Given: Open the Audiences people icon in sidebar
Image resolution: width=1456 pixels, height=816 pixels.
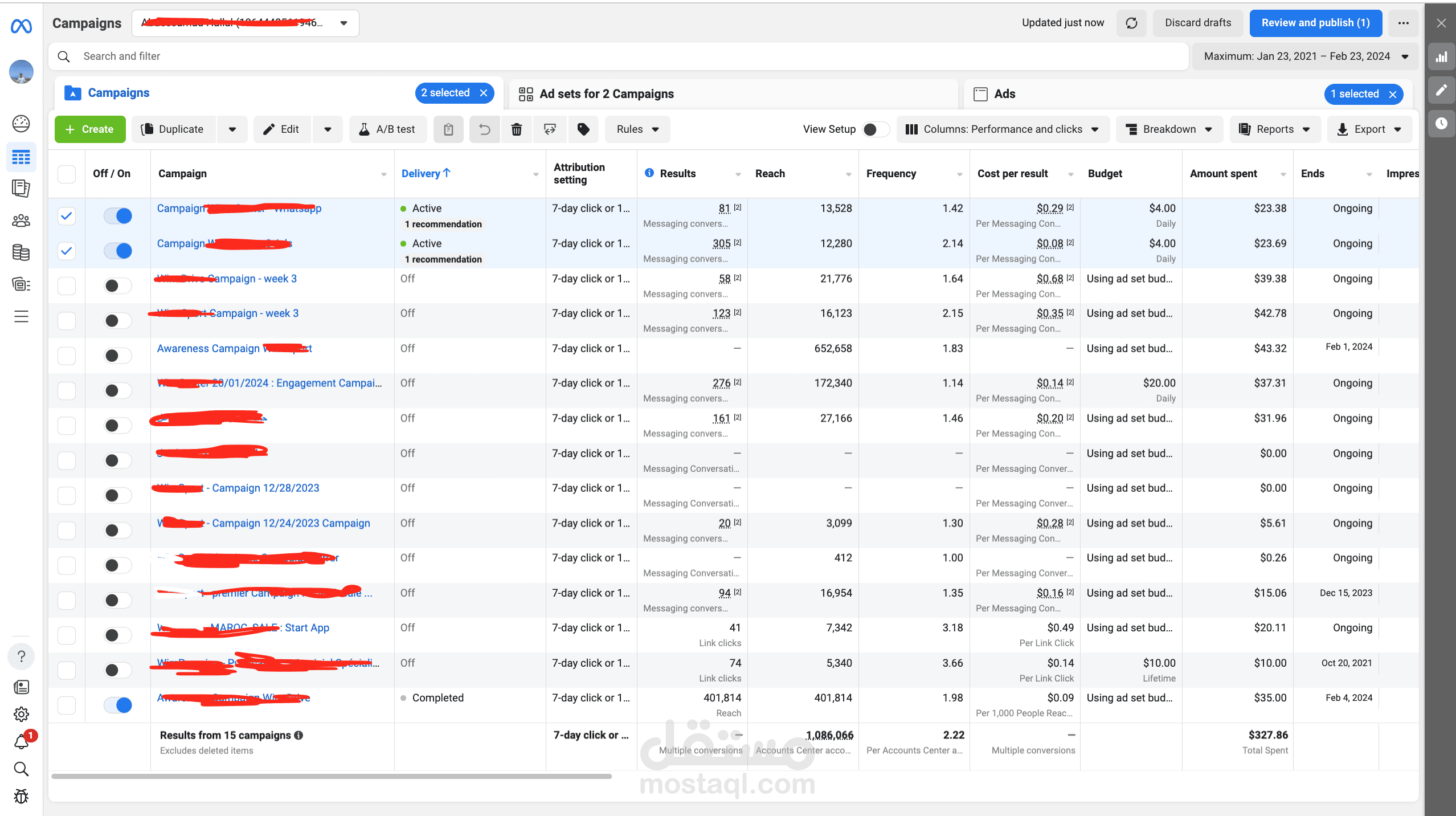Looking at the screenshot, I should click(x=21, y=220).
